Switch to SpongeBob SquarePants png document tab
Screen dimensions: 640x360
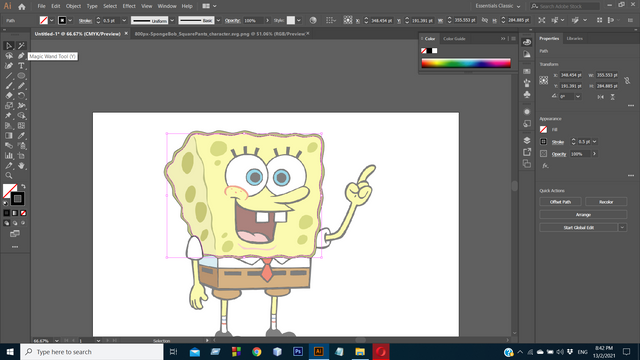(220, 34)
